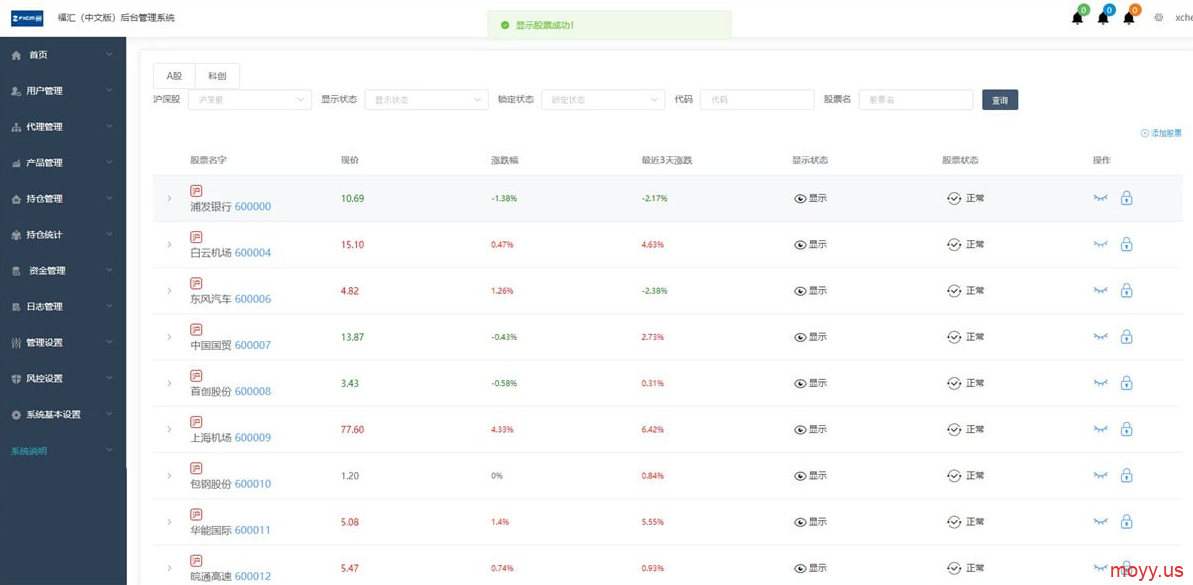Click 显示 eye icon for 包钢股份
1193x585 pixels.
click(800, 476)
